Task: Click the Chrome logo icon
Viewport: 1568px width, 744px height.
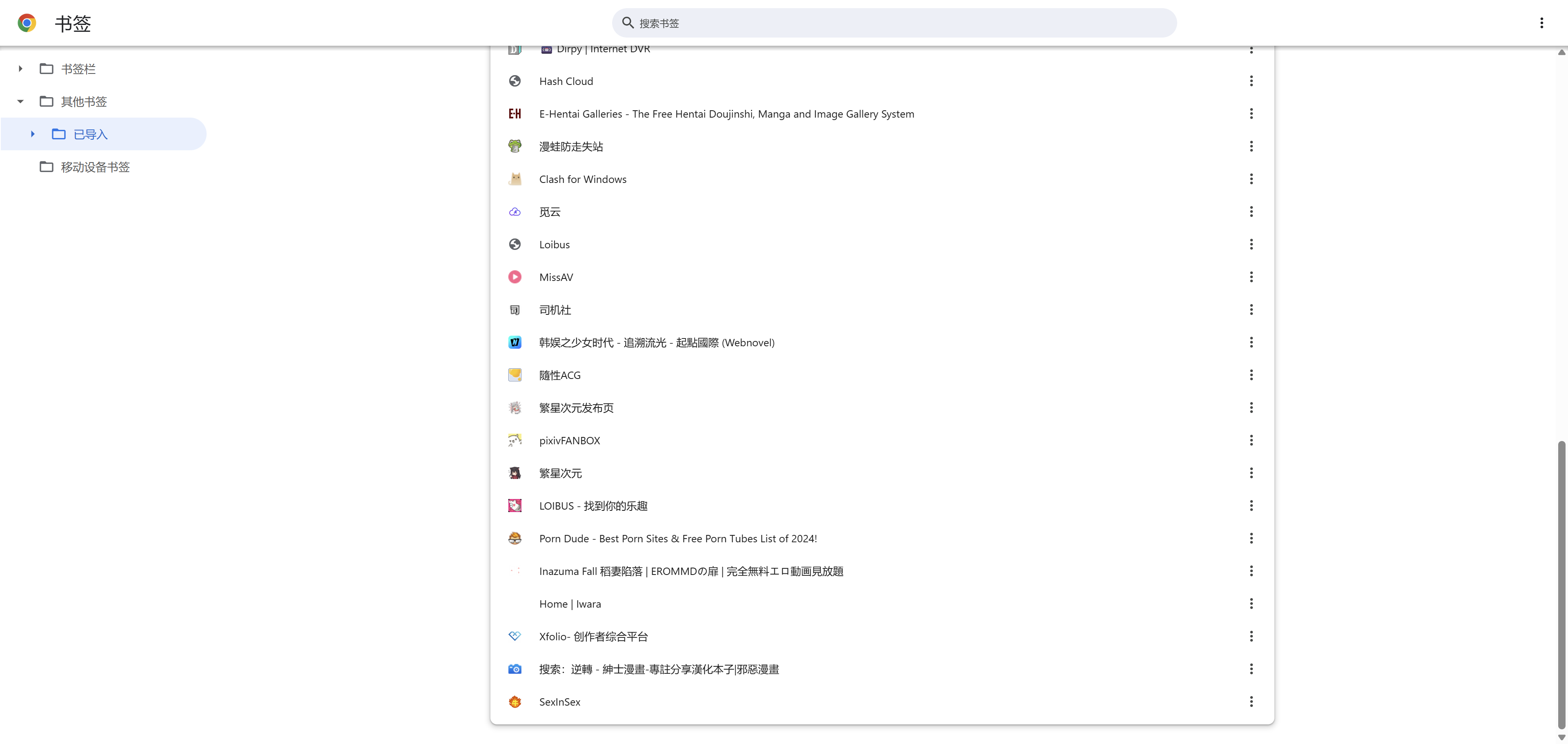Action: 27,23
